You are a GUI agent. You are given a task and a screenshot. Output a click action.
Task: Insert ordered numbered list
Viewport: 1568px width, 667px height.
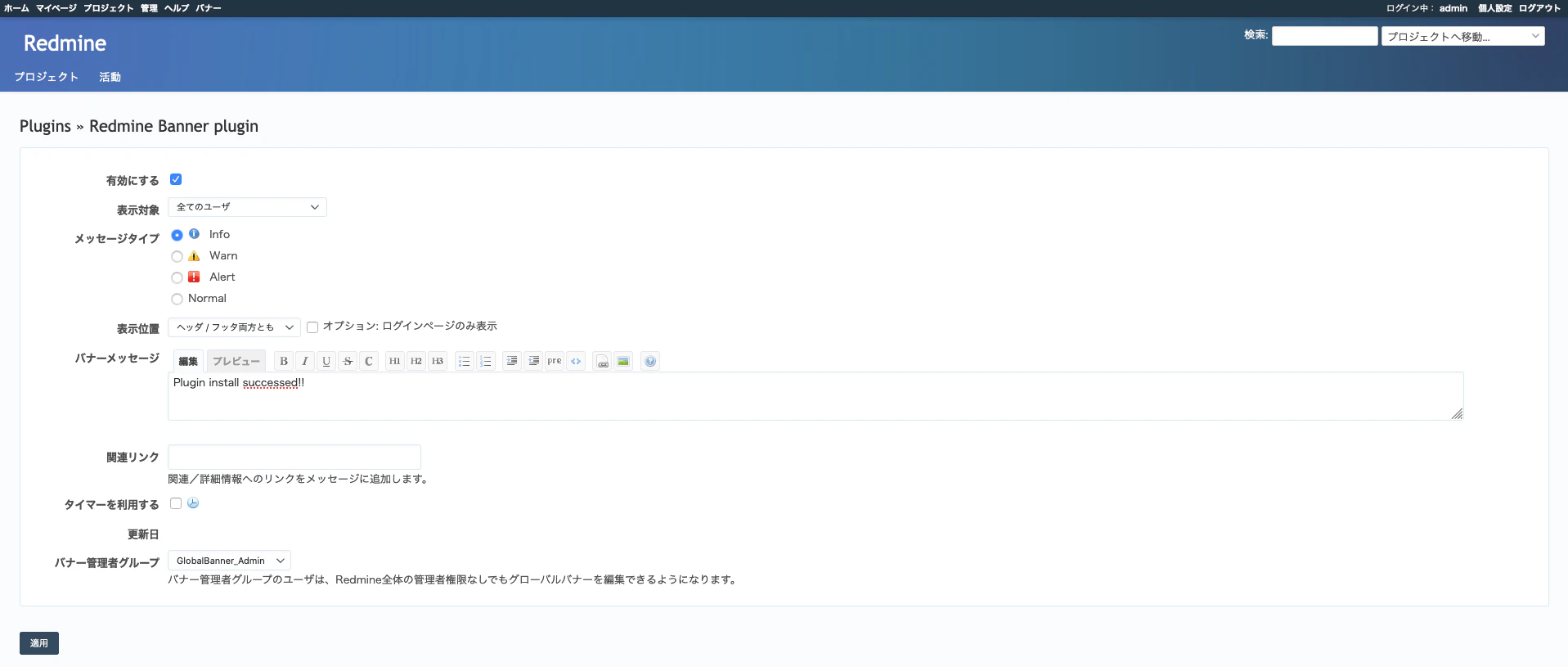[486, 361]
